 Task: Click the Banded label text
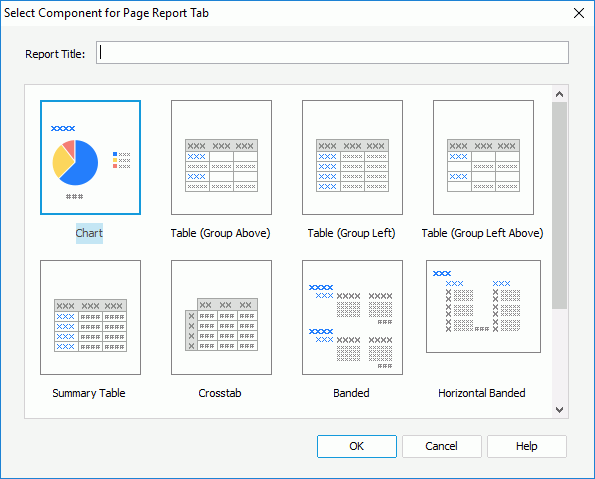pos(351,393)
